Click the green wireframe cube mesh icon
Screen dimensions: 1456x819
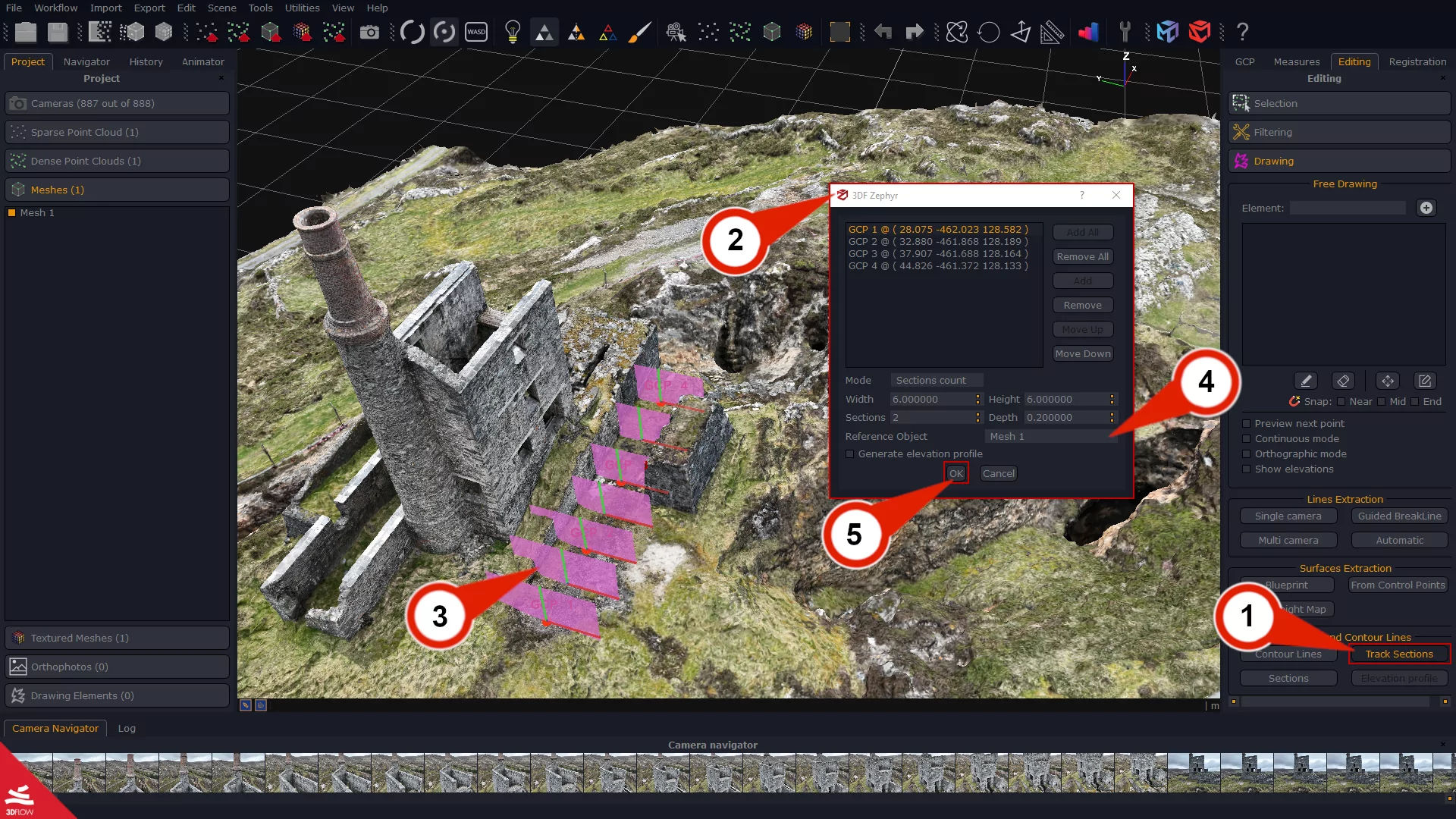[772, 32]
